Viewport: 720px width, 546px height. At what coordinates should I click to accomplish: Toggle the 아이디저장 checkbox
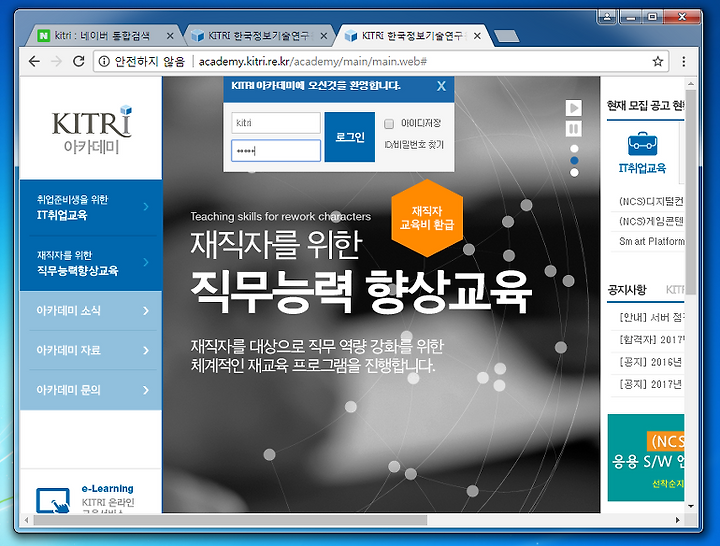click(389, 124)
